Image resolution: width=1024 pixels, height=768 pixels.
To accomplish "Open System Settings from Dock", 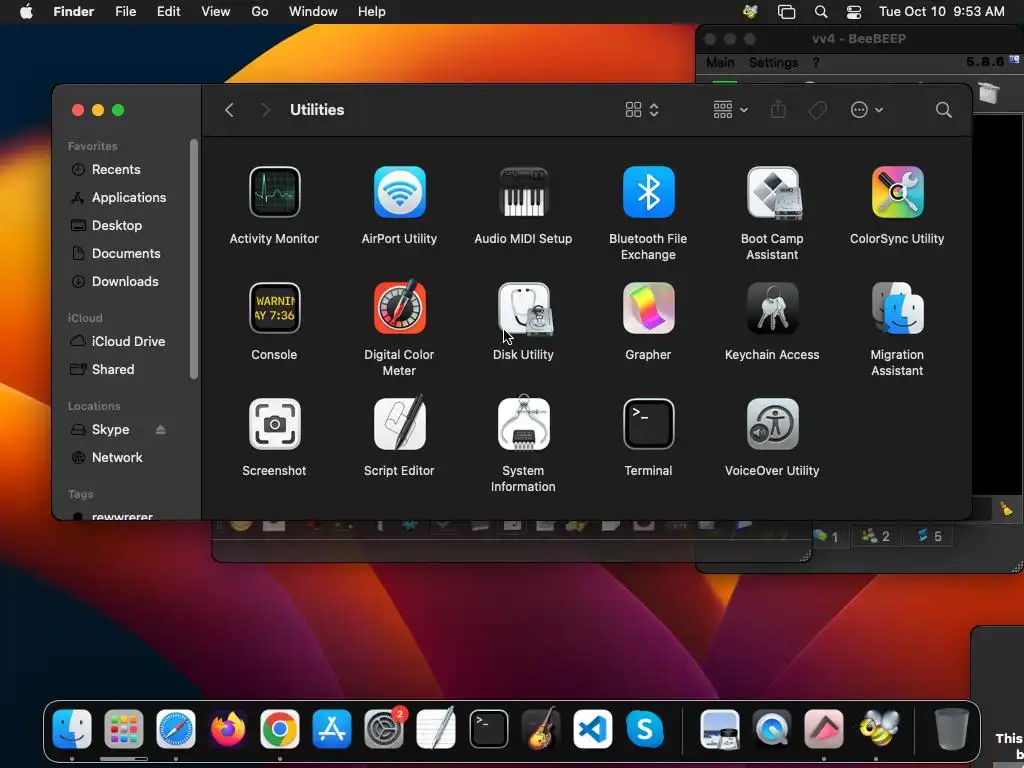I will (x=384, y=728).
